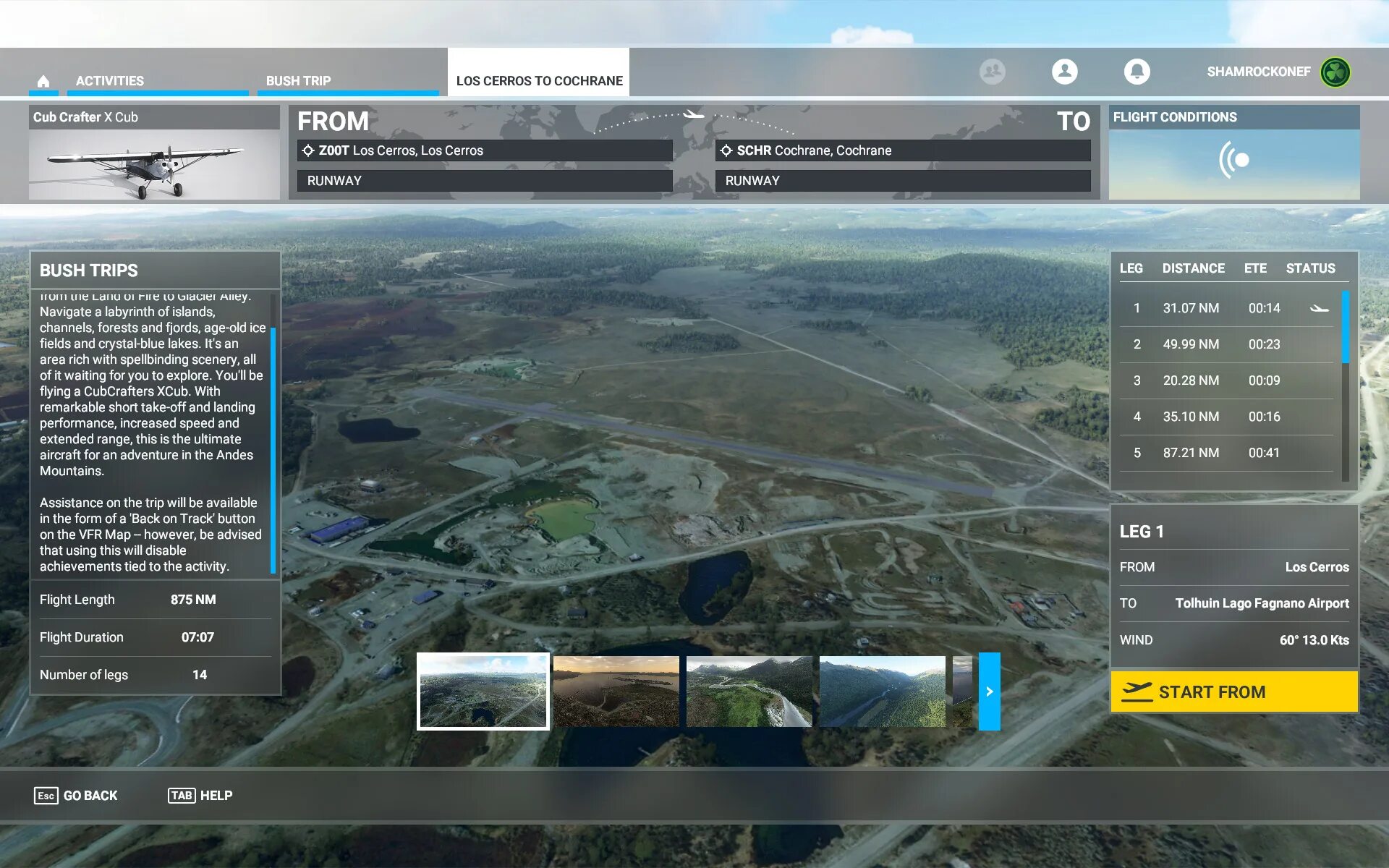Screen dimensions: 1389x868
Task: Expand the arrival RUNWAY selector
Action: click(x=902, y=181)
